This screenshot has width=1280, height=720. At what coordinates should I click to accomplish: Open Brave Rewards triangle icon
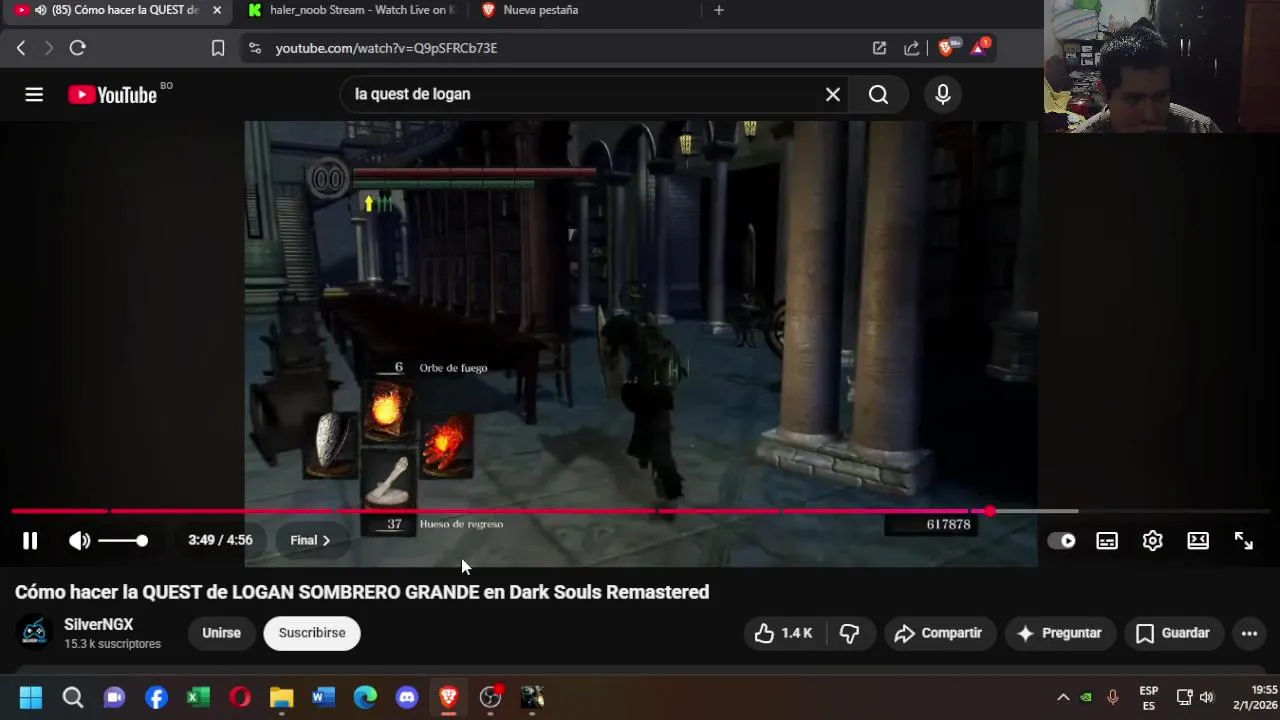980,47
